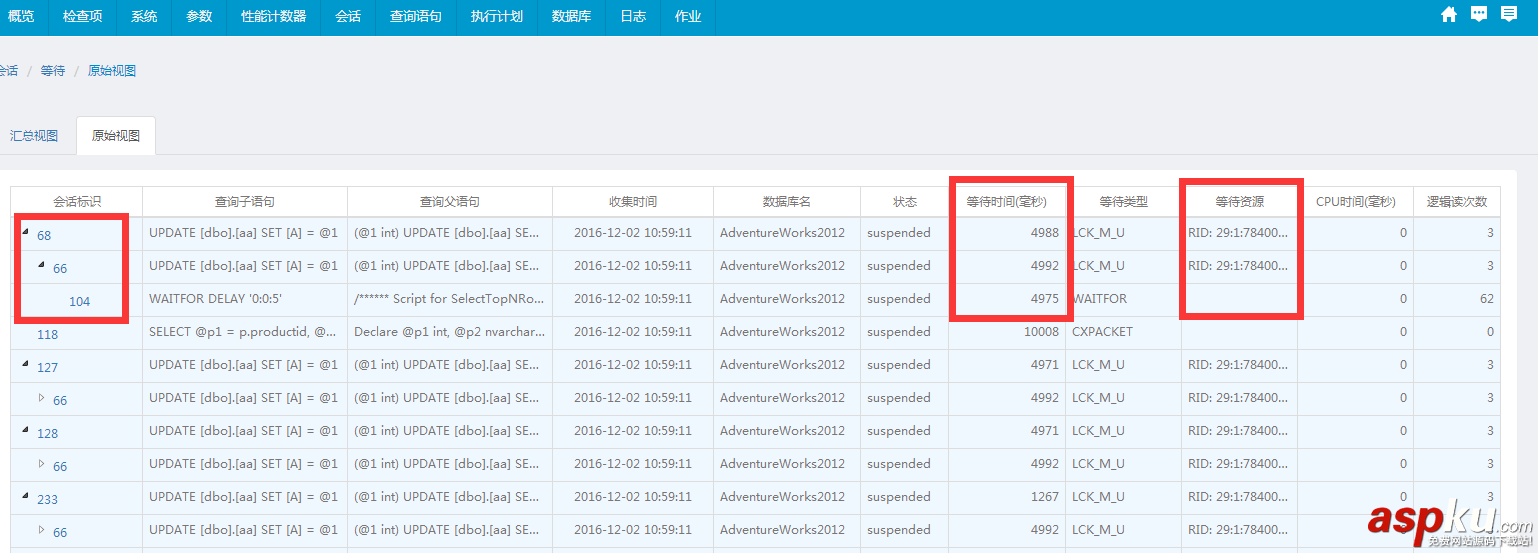
Task: Open the 作业 menu
Action: 688,16
